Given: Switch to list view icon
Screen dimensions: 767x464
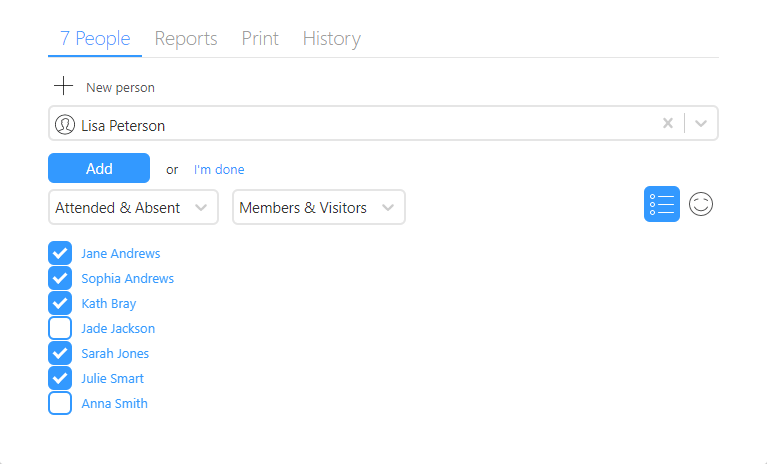Looking at the screenshot, I should tap(661, 204).
